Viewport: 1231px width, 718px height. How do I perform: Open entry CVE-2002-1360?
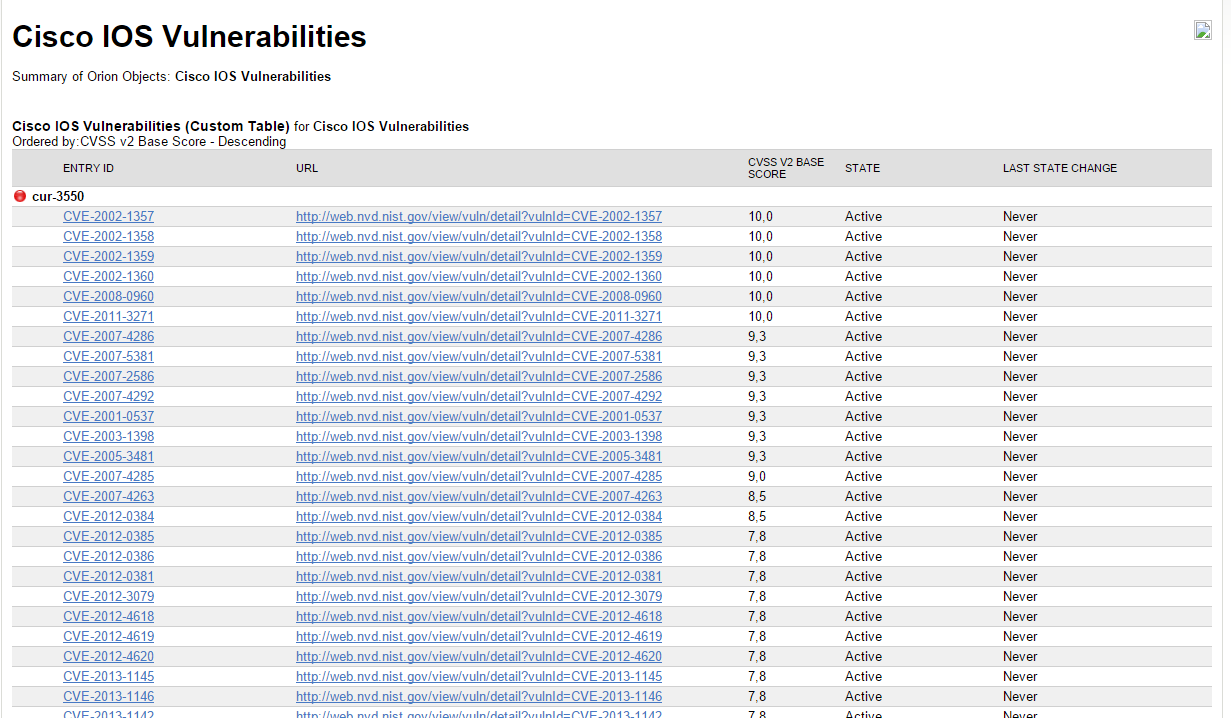click(x=108, y=276)
